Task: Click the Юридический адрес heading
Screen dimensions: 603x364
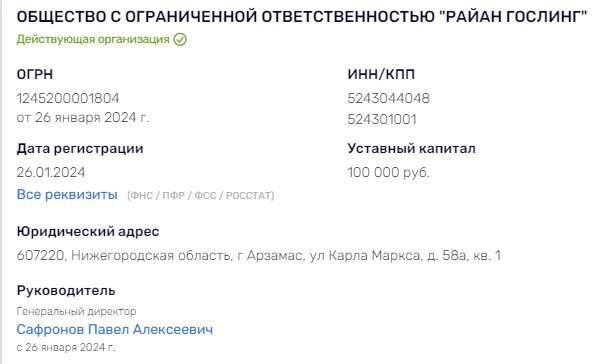Action: click(88, 231)
